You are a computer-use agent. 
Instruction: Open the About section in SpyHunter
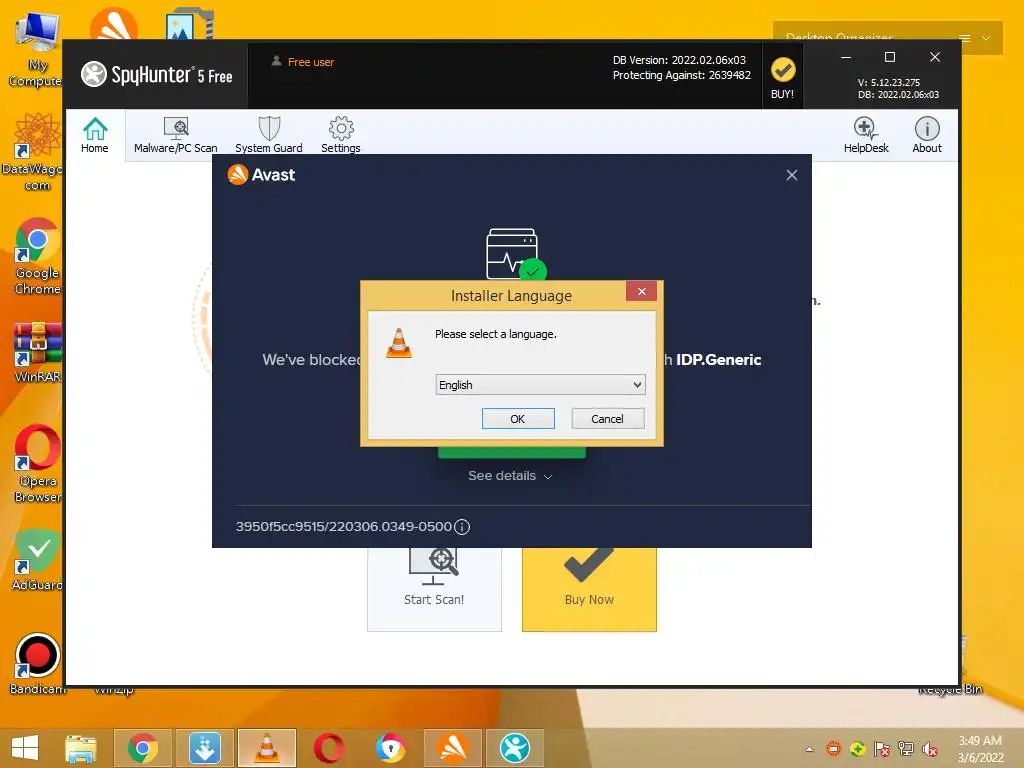coord(927,135)
